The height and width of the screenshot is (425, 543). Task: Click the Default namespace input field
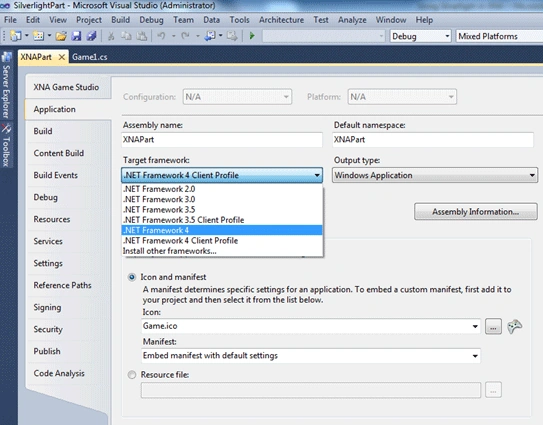pyautogui.click(x=433, y=140)
